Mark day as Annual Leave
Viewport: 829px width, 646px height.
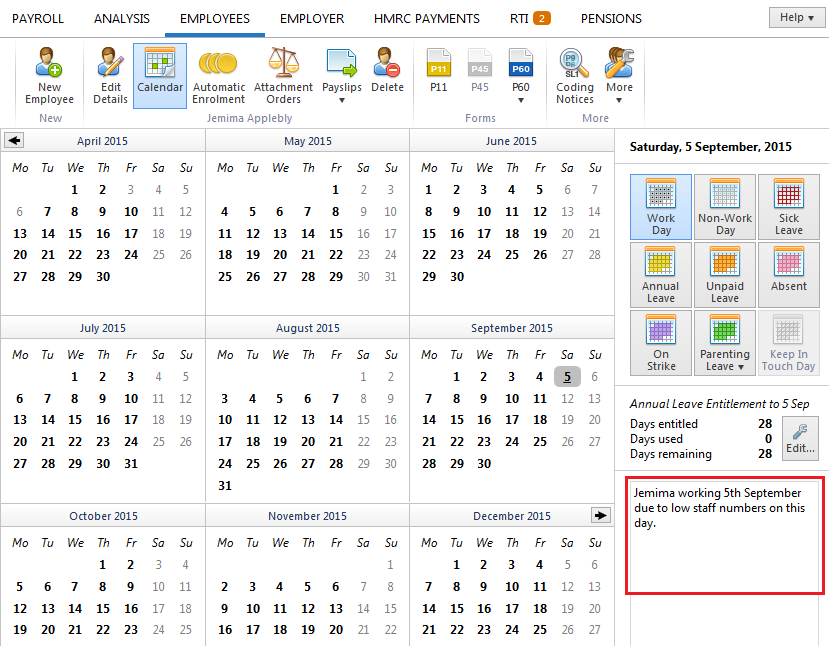pos(661,275)
